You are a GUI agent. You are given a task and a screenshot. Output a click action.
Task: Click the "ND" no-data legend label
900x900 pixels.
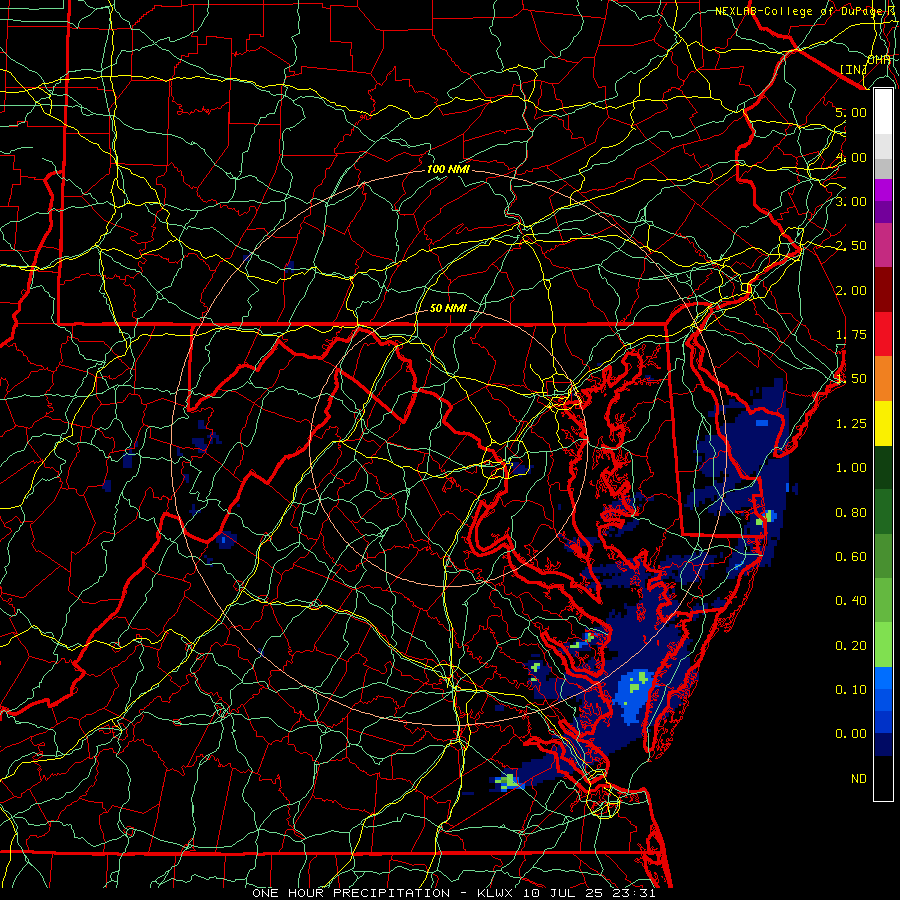click(x=859, y=779)
